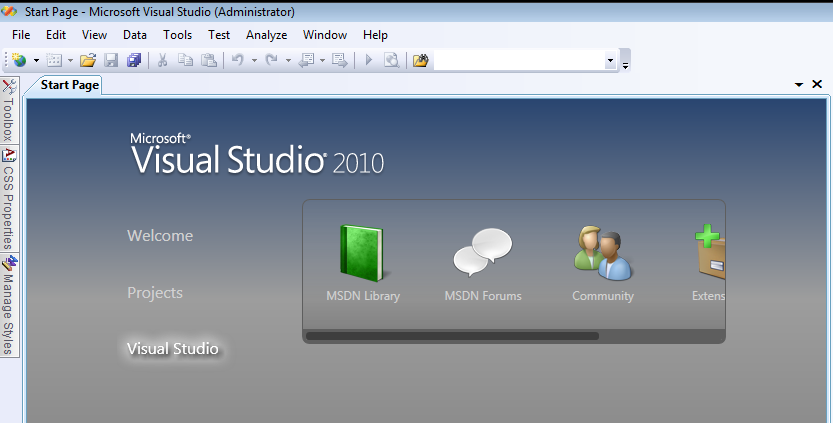Click the Navigate Backward icon

307,60
